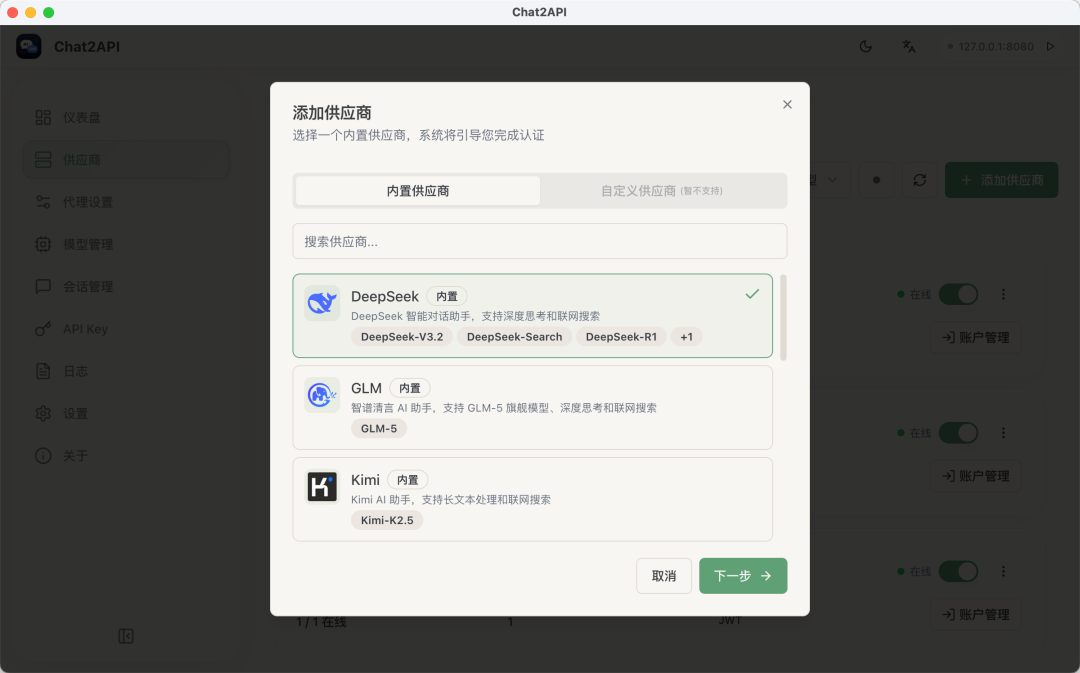The height and width of the screenshot is (673, 1080).
Task: Click the 搜索供应商 search field
Action: 539,241
